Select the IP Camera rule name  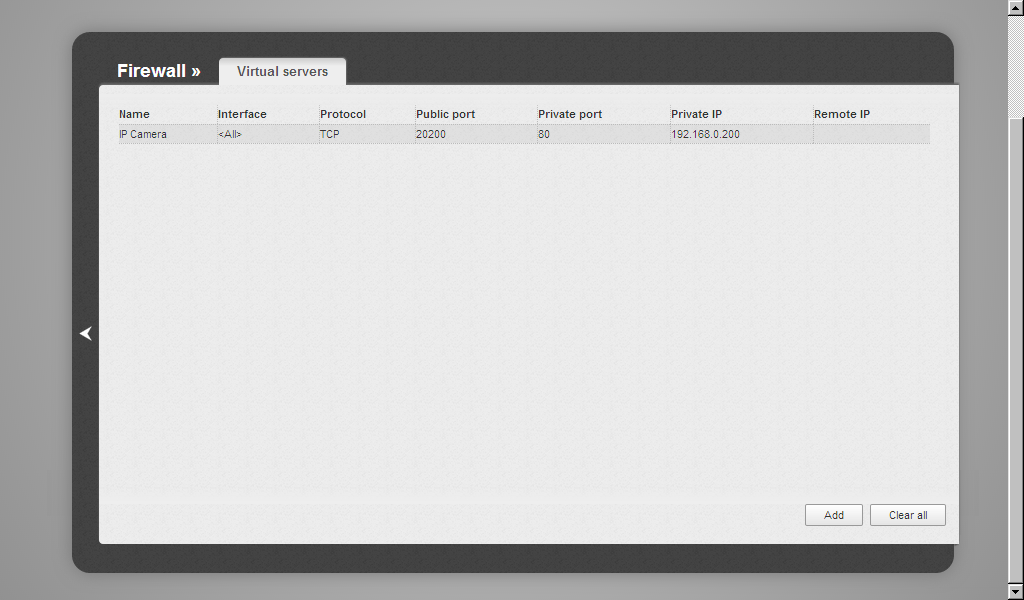tap(143, 134)
